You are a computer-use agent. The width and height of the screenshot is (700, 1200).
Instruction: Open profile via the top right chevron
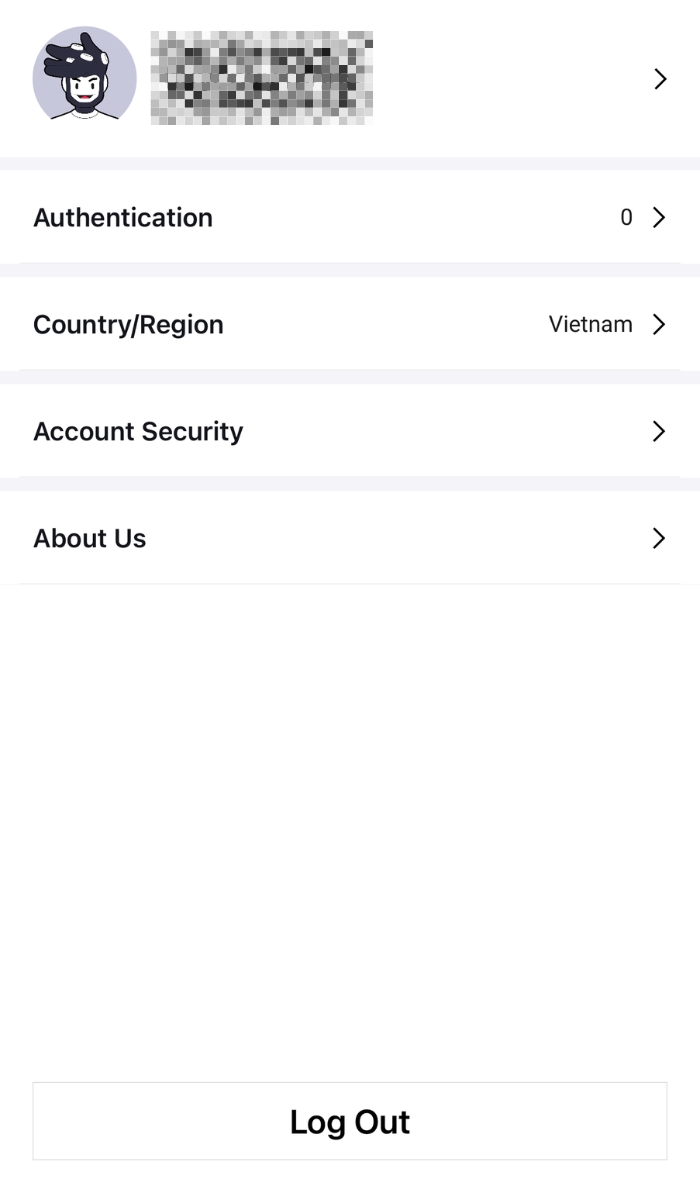pos(659,79)
